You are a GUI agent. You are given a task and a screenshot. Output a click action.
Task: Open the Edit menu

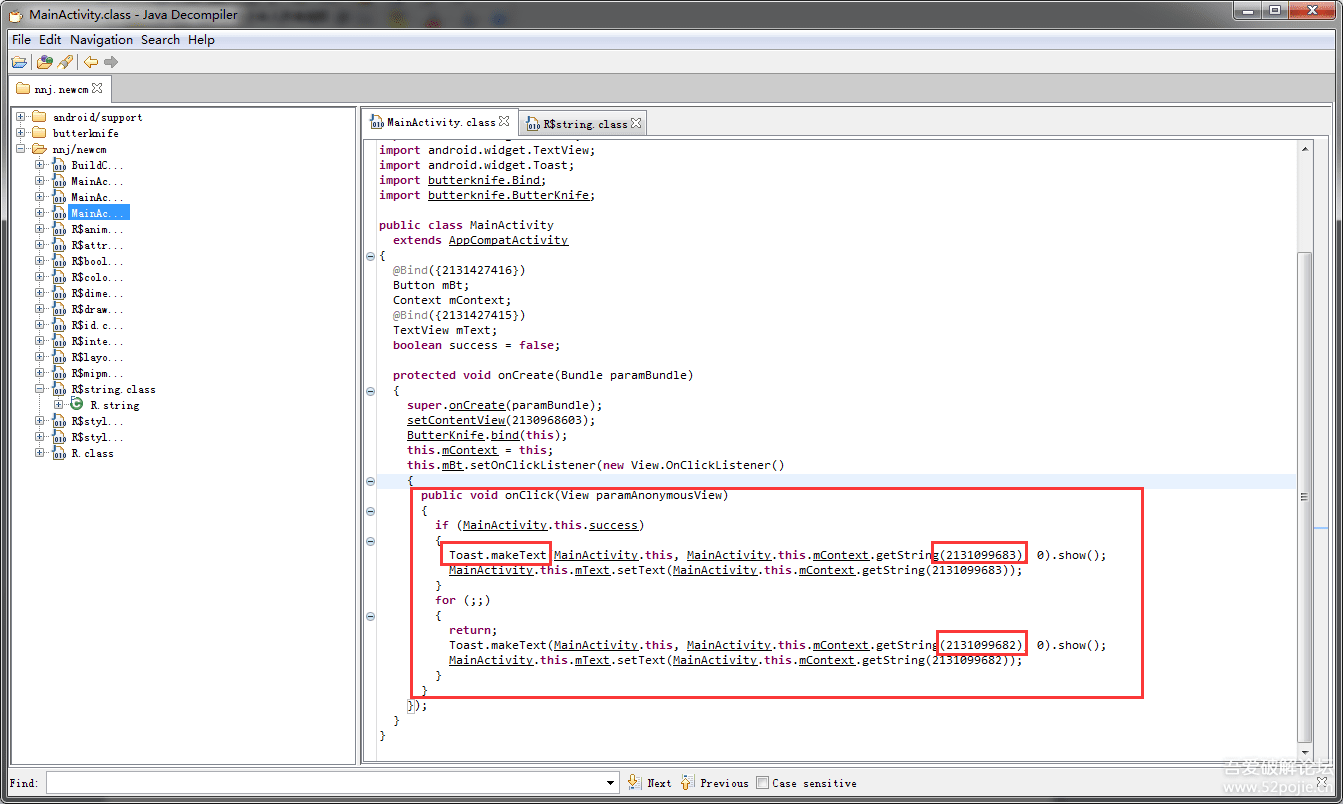(x=50, y=40)
